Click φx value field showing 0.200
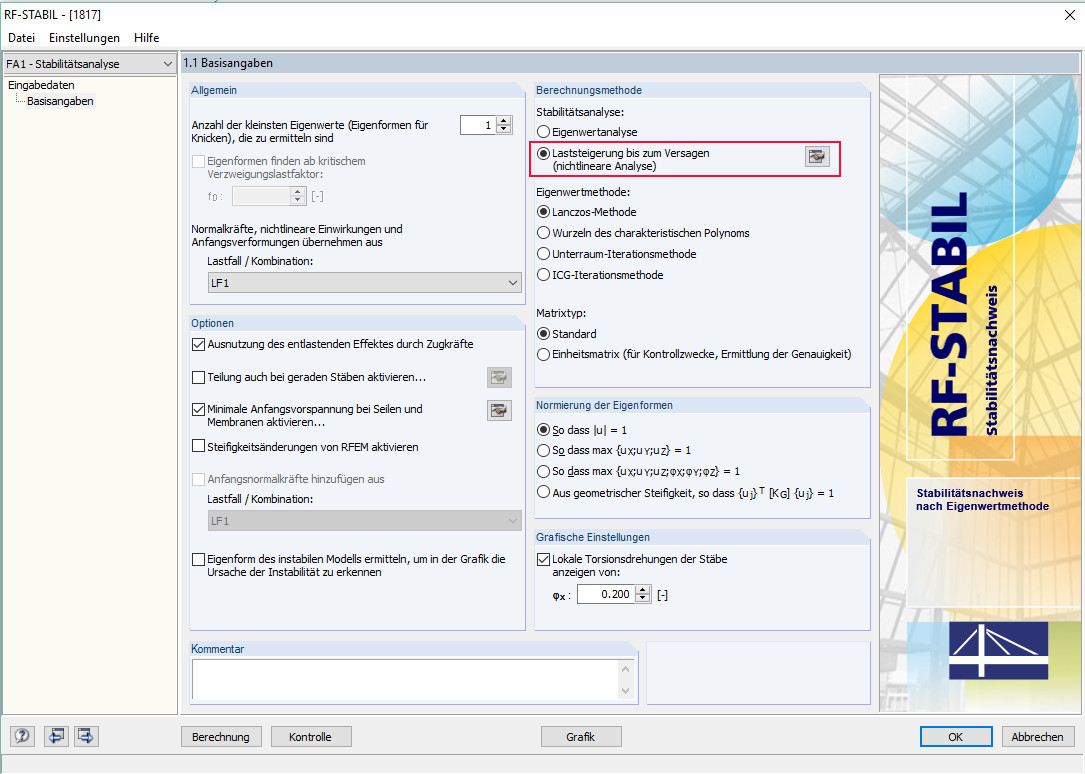 click(x=607, y=594)
